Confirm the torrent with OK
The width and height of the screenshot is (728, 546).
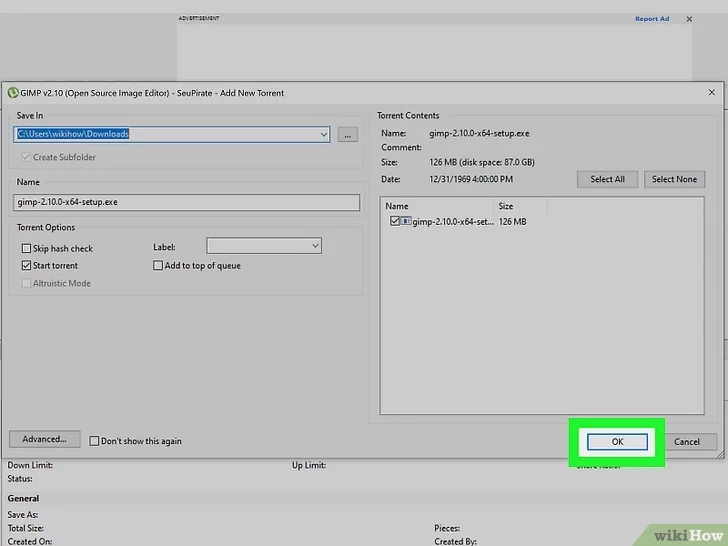(x=617, y=442)
